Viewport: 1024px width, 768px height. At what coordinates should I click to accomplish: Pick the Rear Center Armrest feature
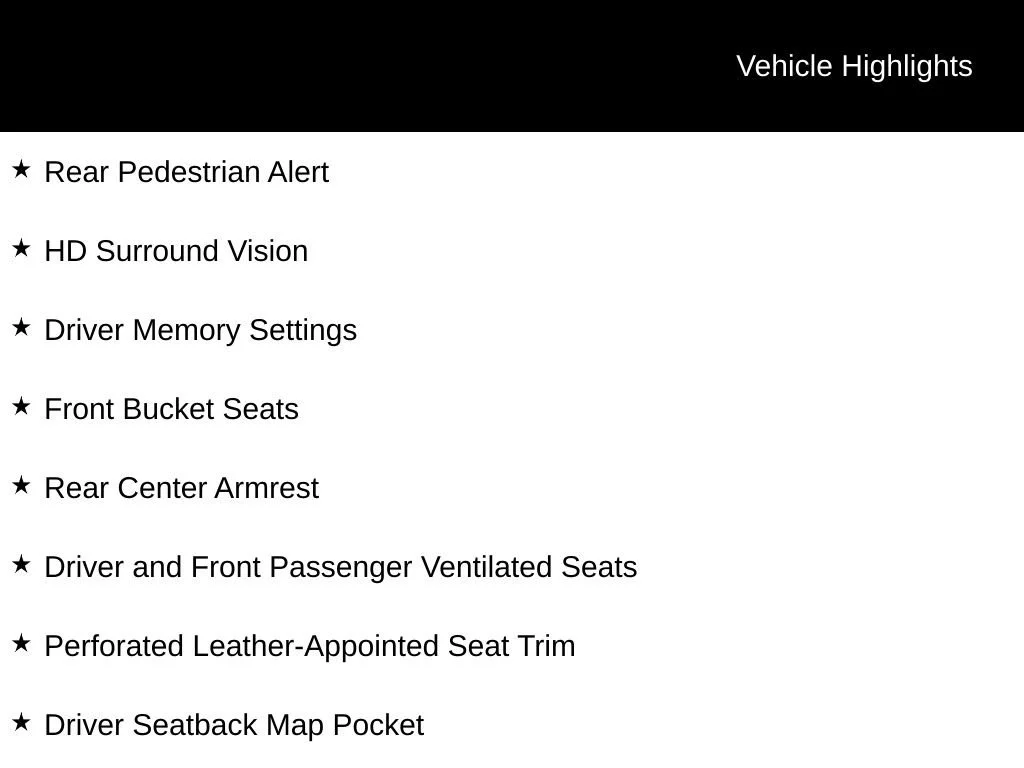[x=182, y=488]
